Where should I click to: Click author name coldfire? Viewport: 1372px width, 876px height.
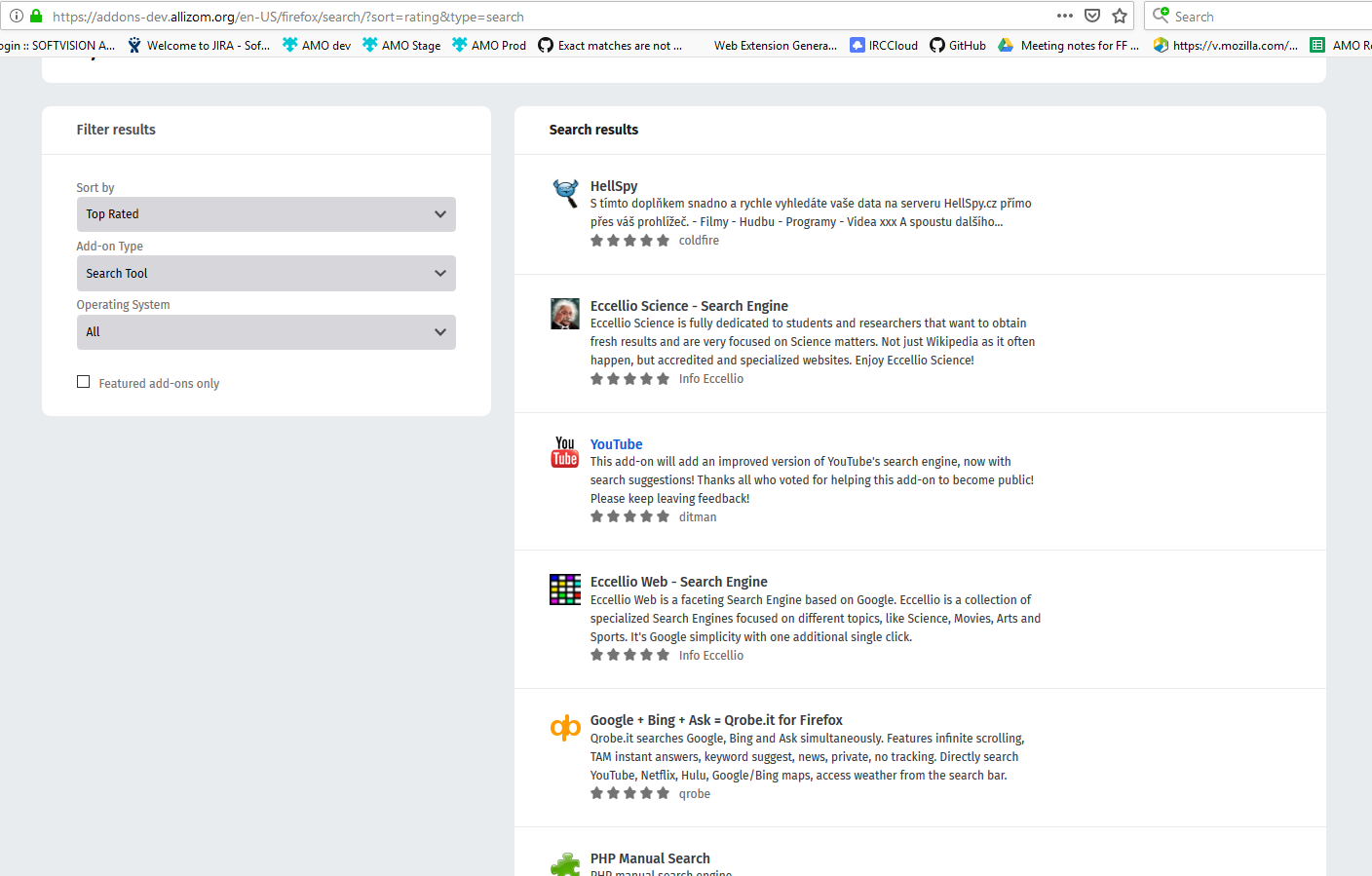pyautogui.click(x=699, y=241)
